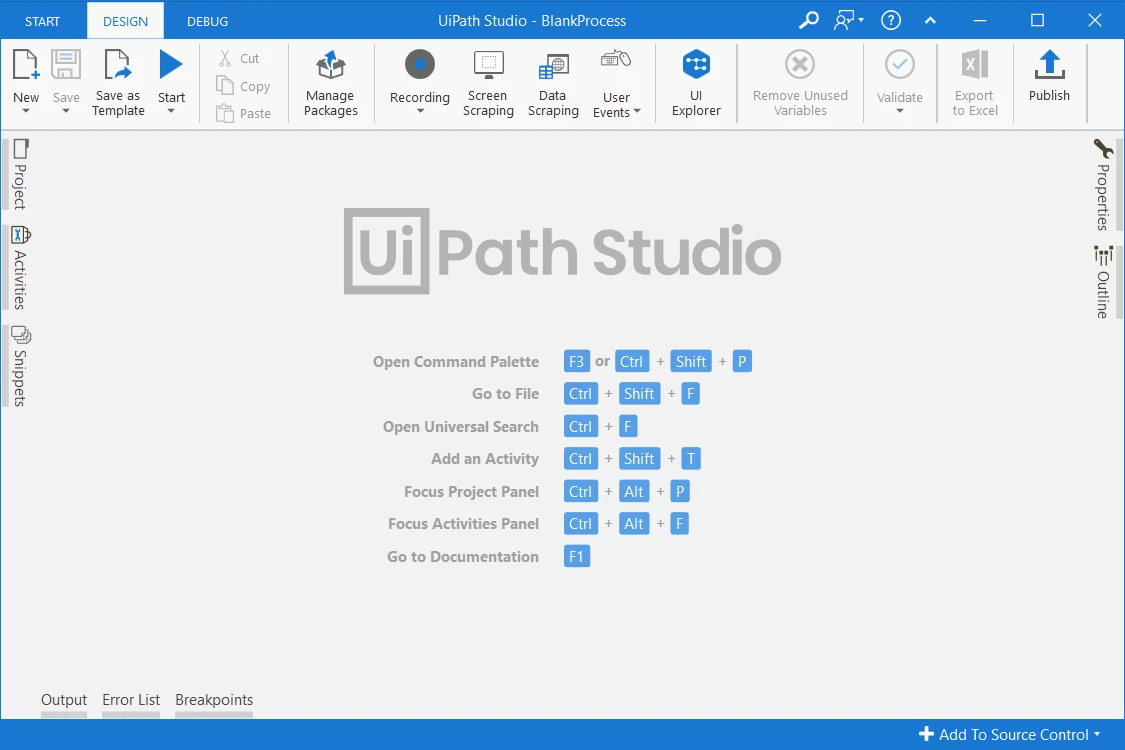Viewport: 1125px width, 750px height.
Task: Show the Breakpoints panel
Action: click(214, 700)
